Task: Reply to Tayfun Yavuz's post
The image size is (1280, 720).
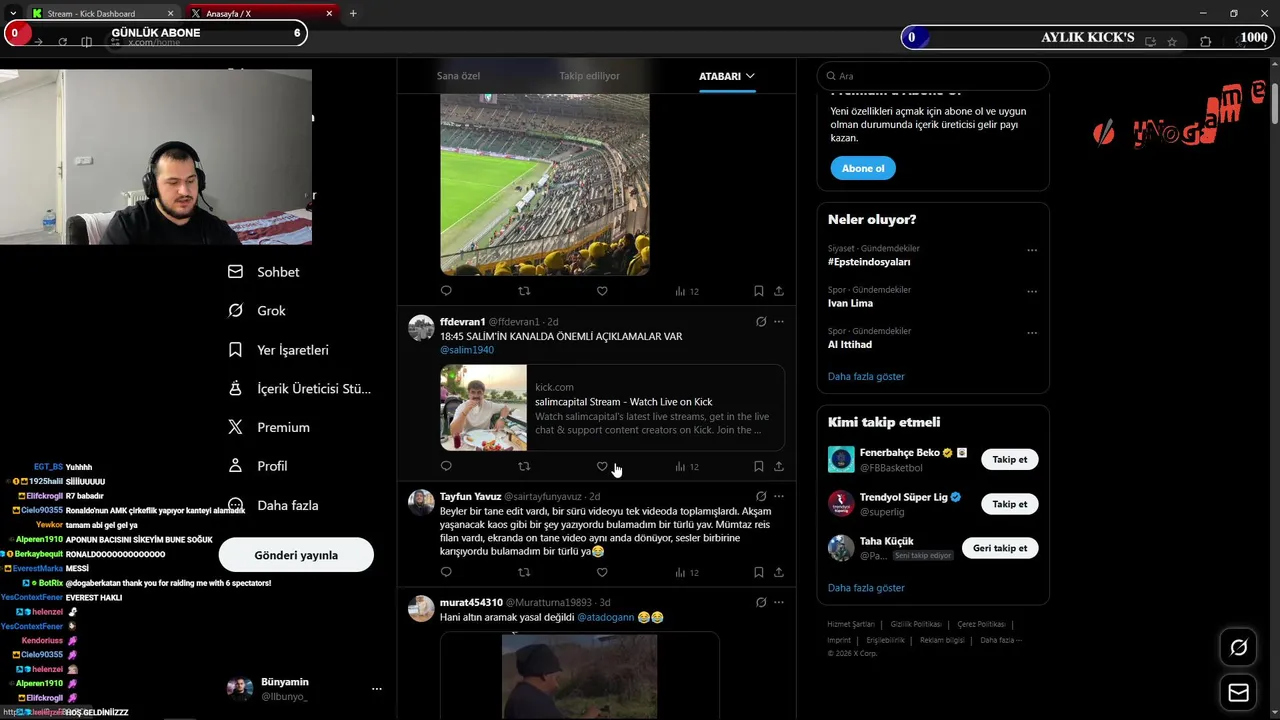Action: (x=446, y=572)
